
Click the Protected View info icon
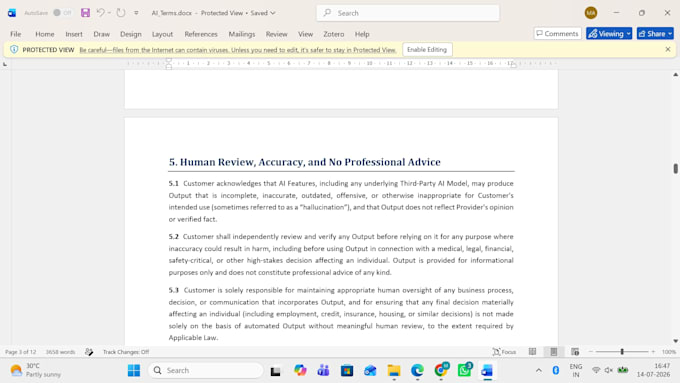pos(14,49)
